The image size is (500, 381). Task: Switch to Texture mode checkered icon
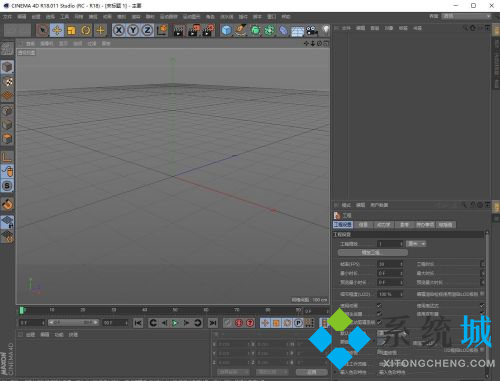point(7,81)
